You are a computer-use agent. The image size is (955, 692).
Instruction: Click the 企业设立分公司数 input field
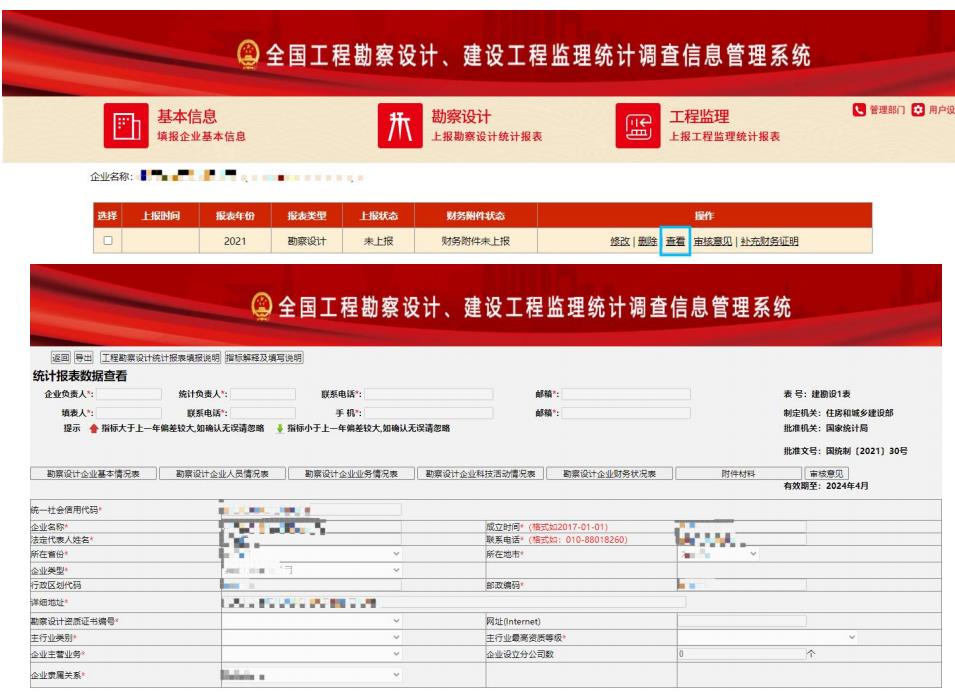pyautogui.click(x=738, y=653)
